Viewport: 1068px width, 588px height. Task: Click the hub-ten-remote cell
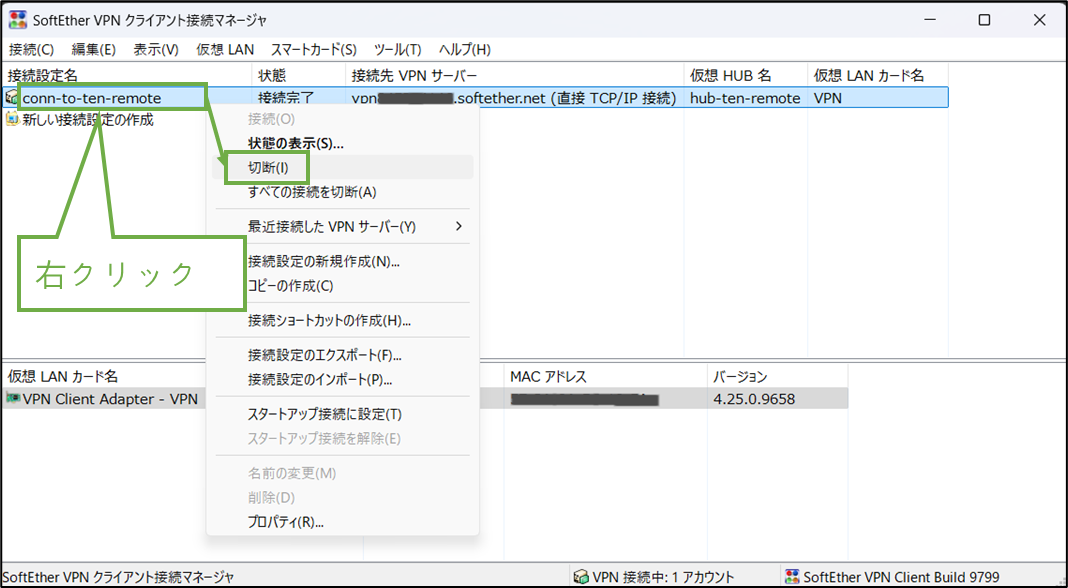point(745,98)
